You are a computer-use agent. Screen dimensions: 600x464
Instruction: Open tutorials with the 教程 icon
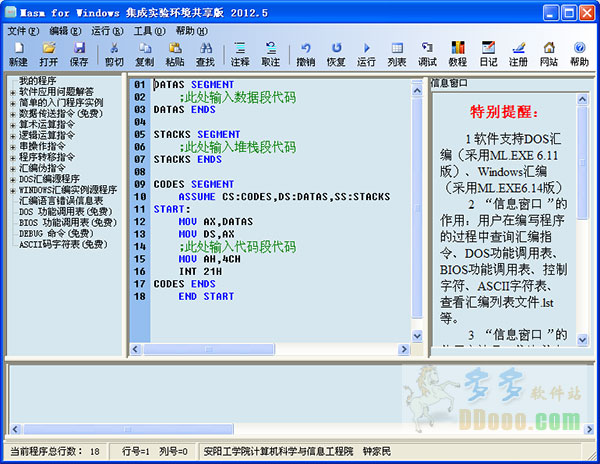tap(458, 54)
